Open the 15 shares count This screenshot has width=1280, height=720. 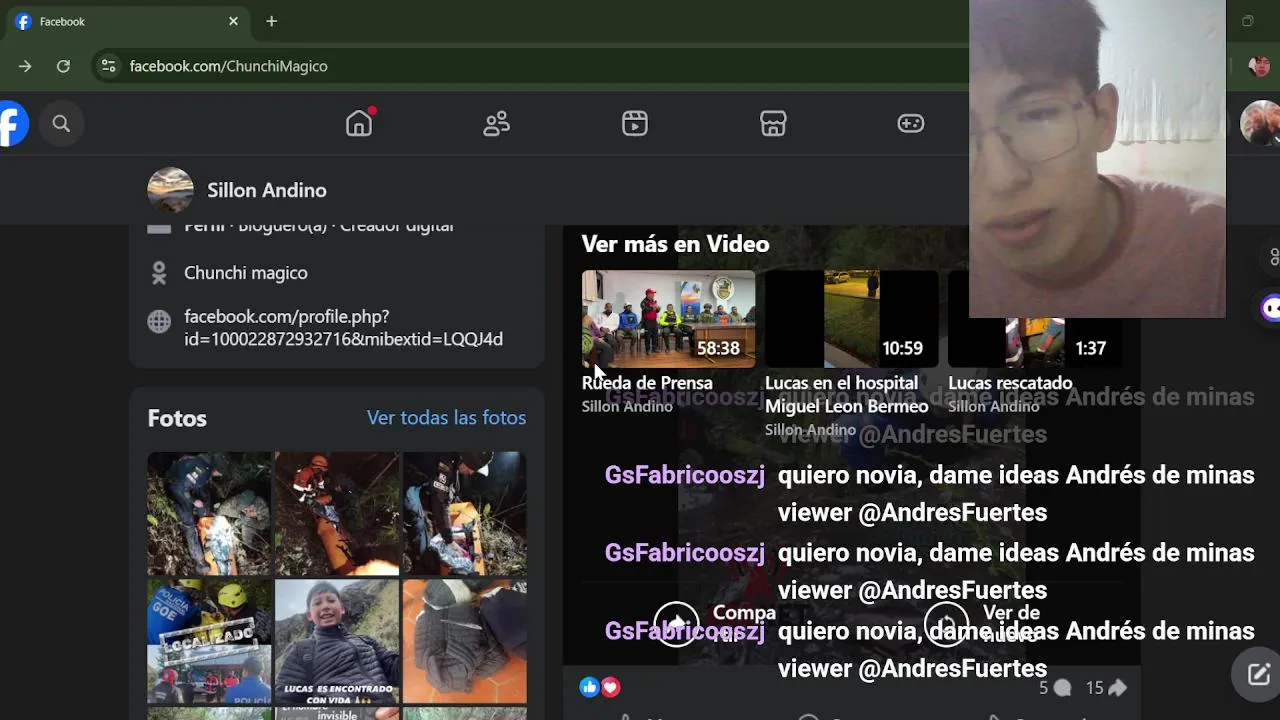point(1106,687)
